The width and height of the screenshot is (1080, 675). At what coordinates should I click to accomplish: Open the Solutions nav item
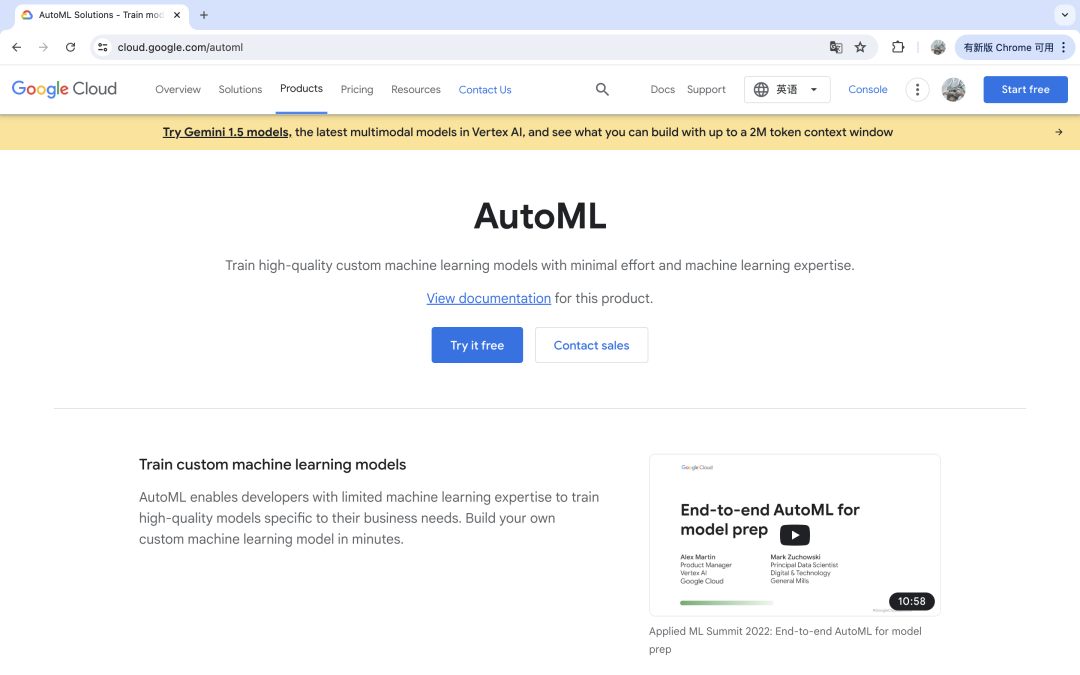[x=240, y=90]
